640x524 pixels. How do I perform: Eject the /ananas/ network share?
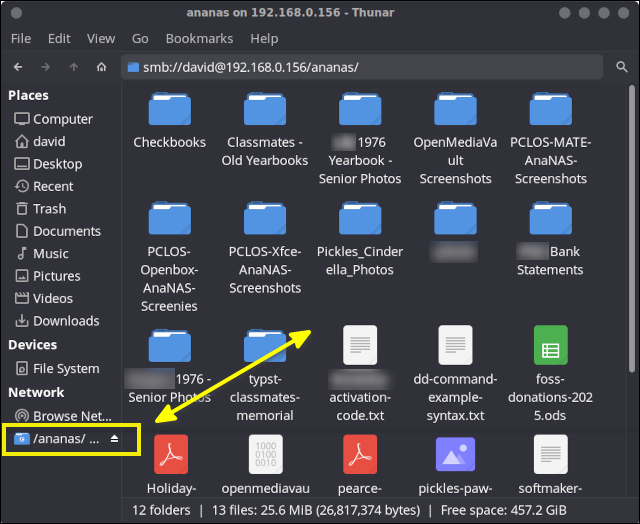tap(114, 439)
